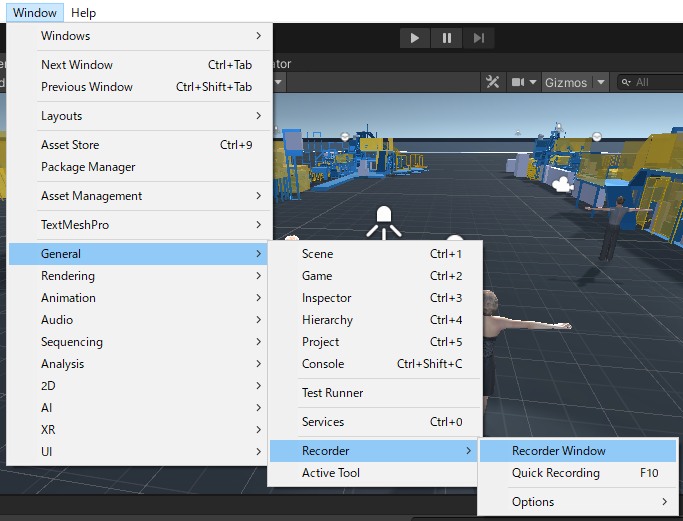The width and height of the screenshot is (683, 521).
Task: Click the Step frame button
Action: 479,38
